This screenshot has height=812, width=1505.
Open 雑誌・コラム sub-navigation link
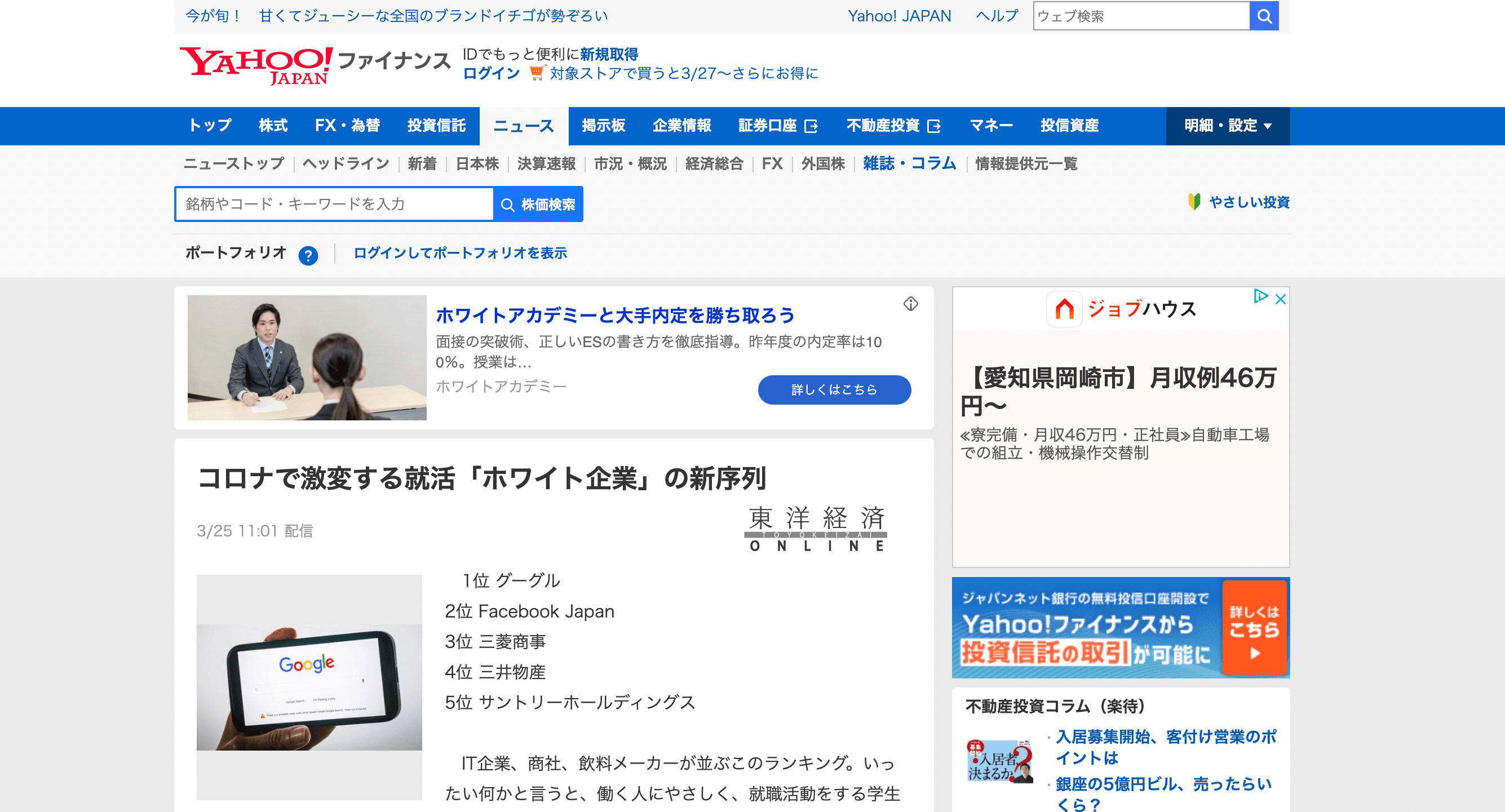coord(910,163)
